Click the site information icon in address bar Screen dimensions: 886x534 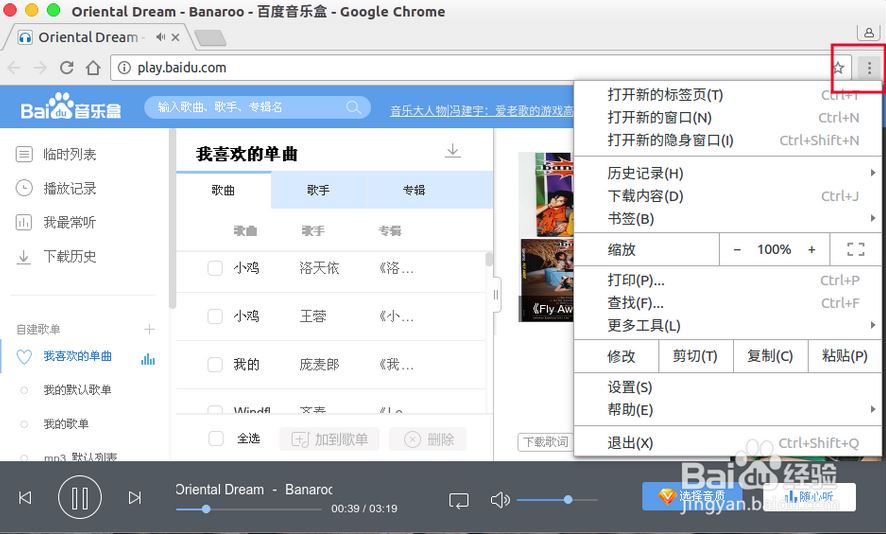[124, 68]
